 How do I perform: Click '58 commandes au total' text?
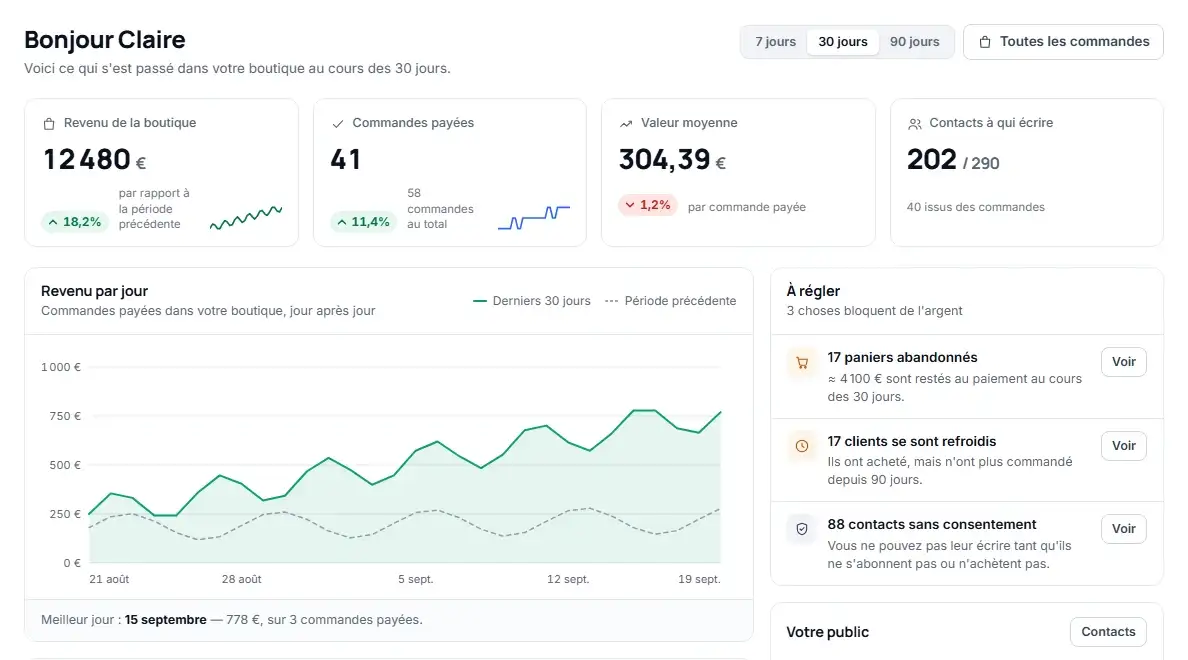tap(440, 208)
